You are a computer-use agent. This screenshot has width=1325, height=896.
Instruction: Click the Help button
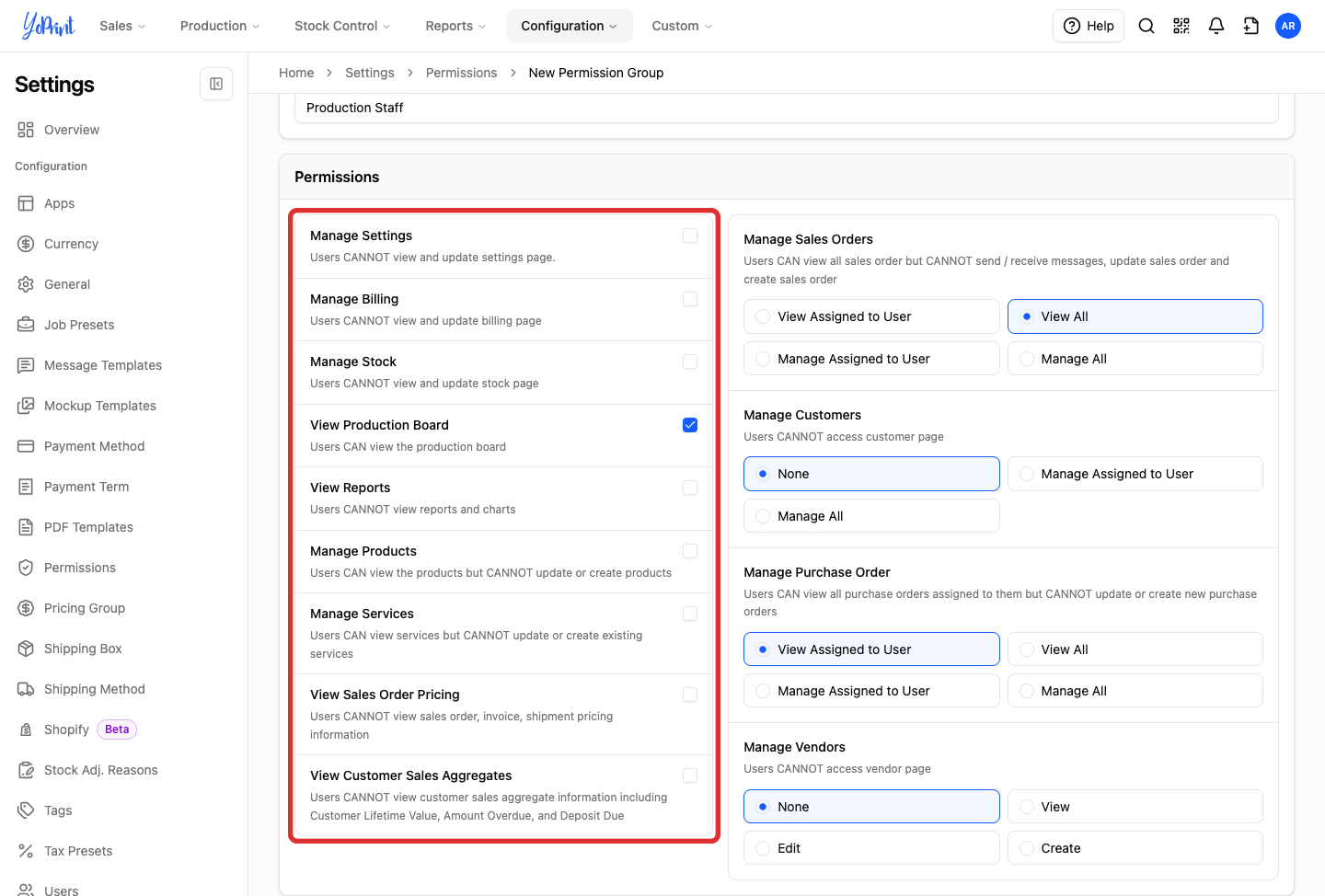coord(1089,26)
